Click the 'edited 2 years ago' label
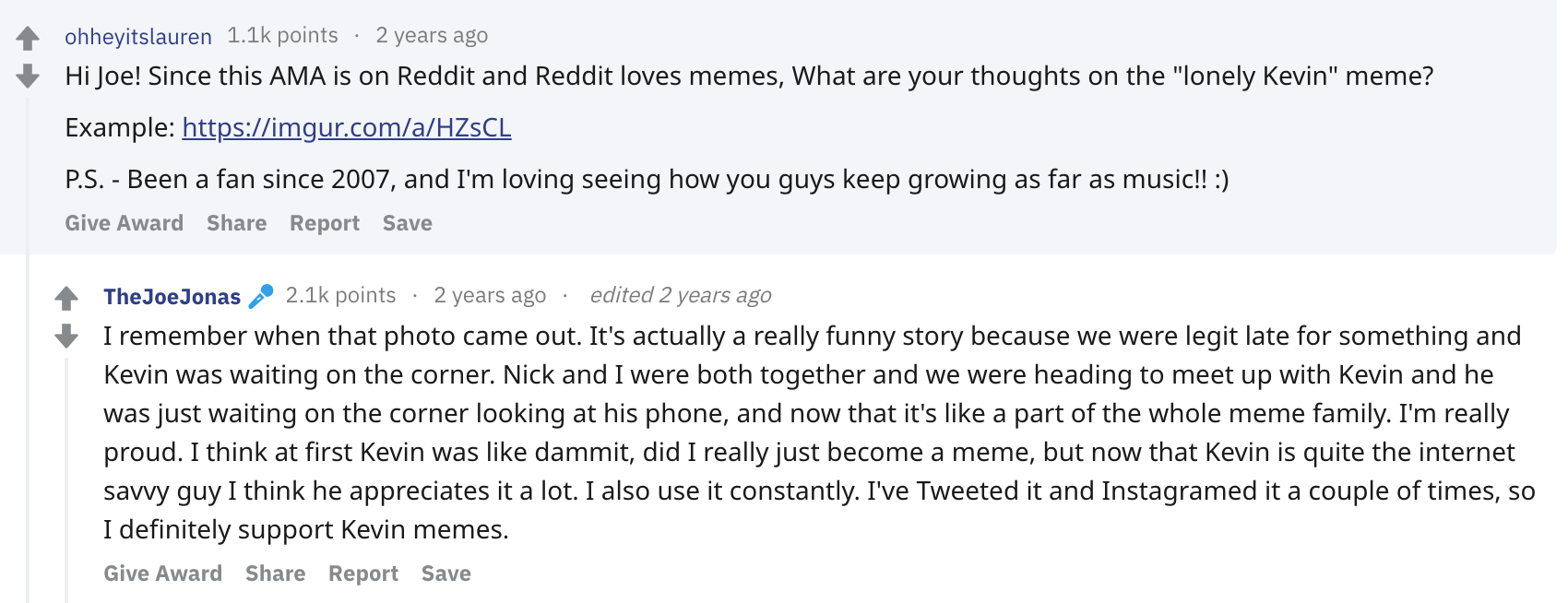This screenshot has width=1568, height=603. 680,295
